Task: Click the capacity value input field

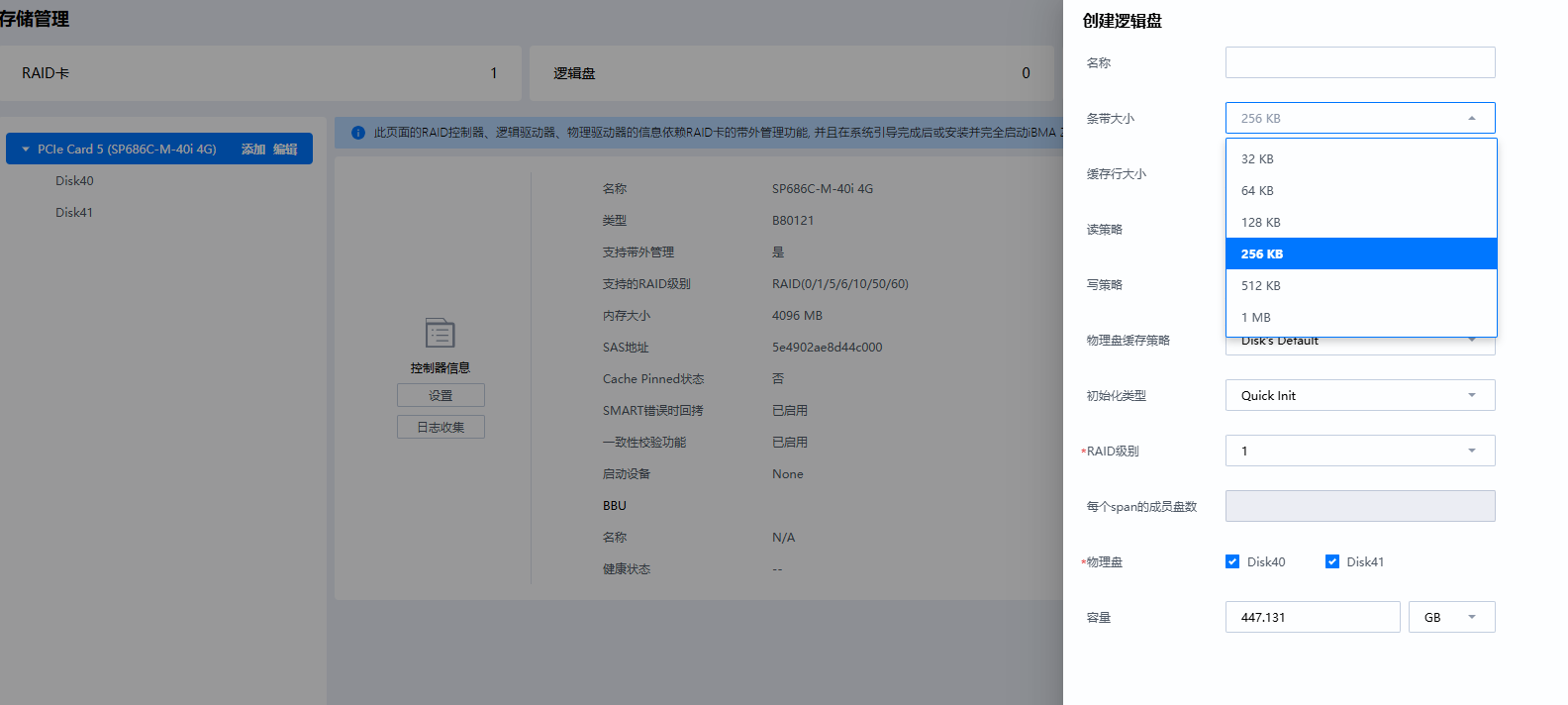Action: coord(1312,617)
